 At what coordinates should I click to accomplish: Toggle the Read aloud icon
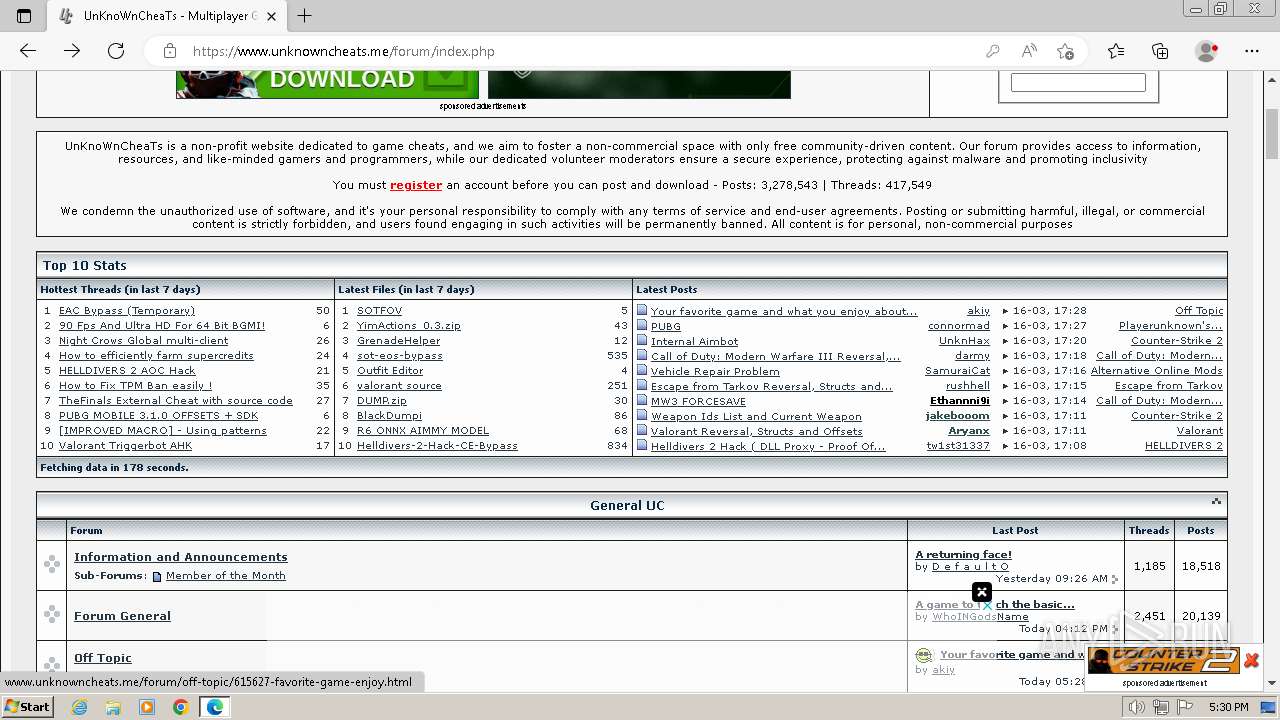coord(1029,51)
